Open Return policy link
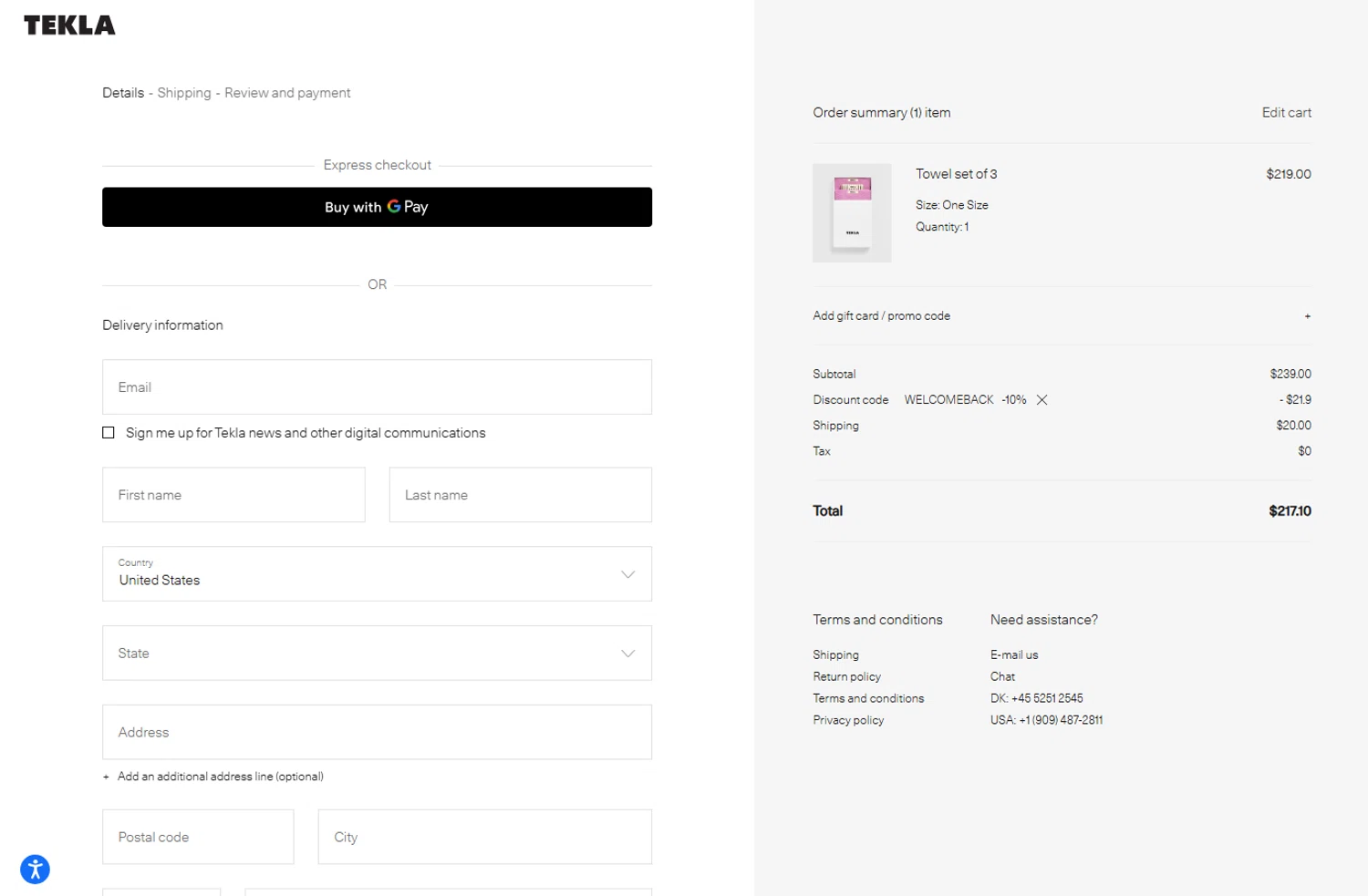Image resolution: width=1368 pixels, height=896 pixels. tap(846, 677)
